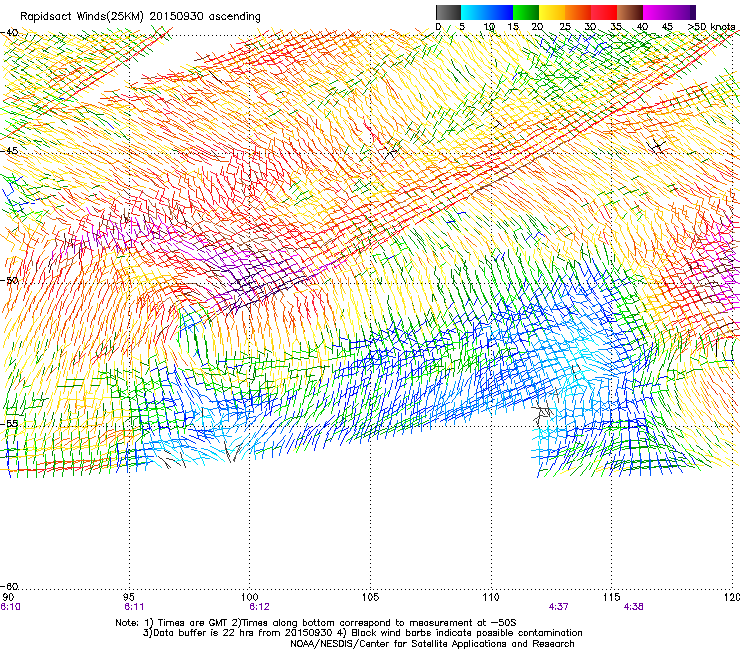Click the -45 latitude axis label
Screen dimensions: 740x650
(x=9, y=151)
